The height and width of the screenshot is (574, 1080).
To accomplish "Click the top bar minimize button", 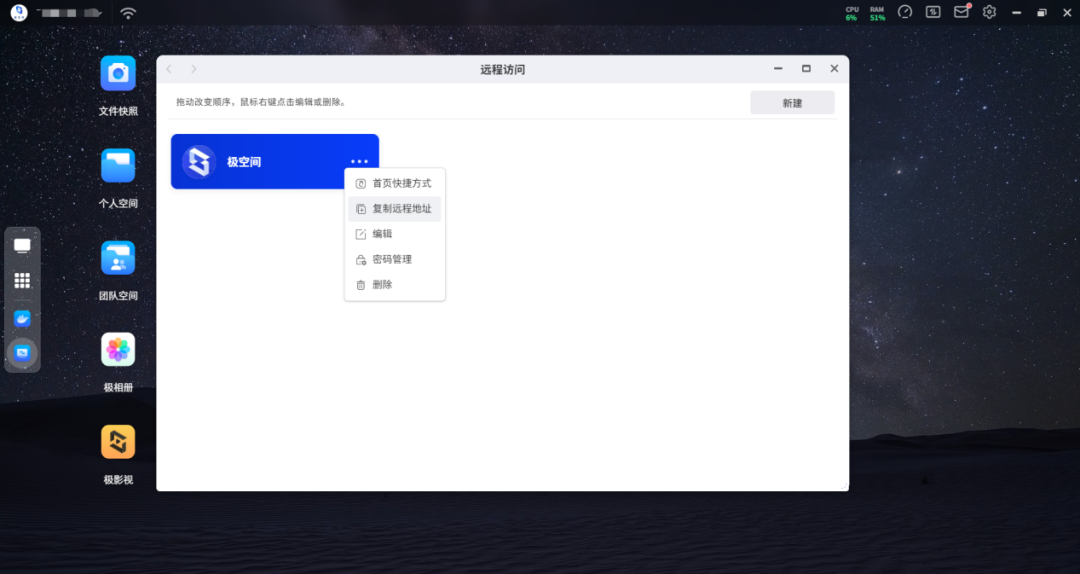I will point(1017,12).
